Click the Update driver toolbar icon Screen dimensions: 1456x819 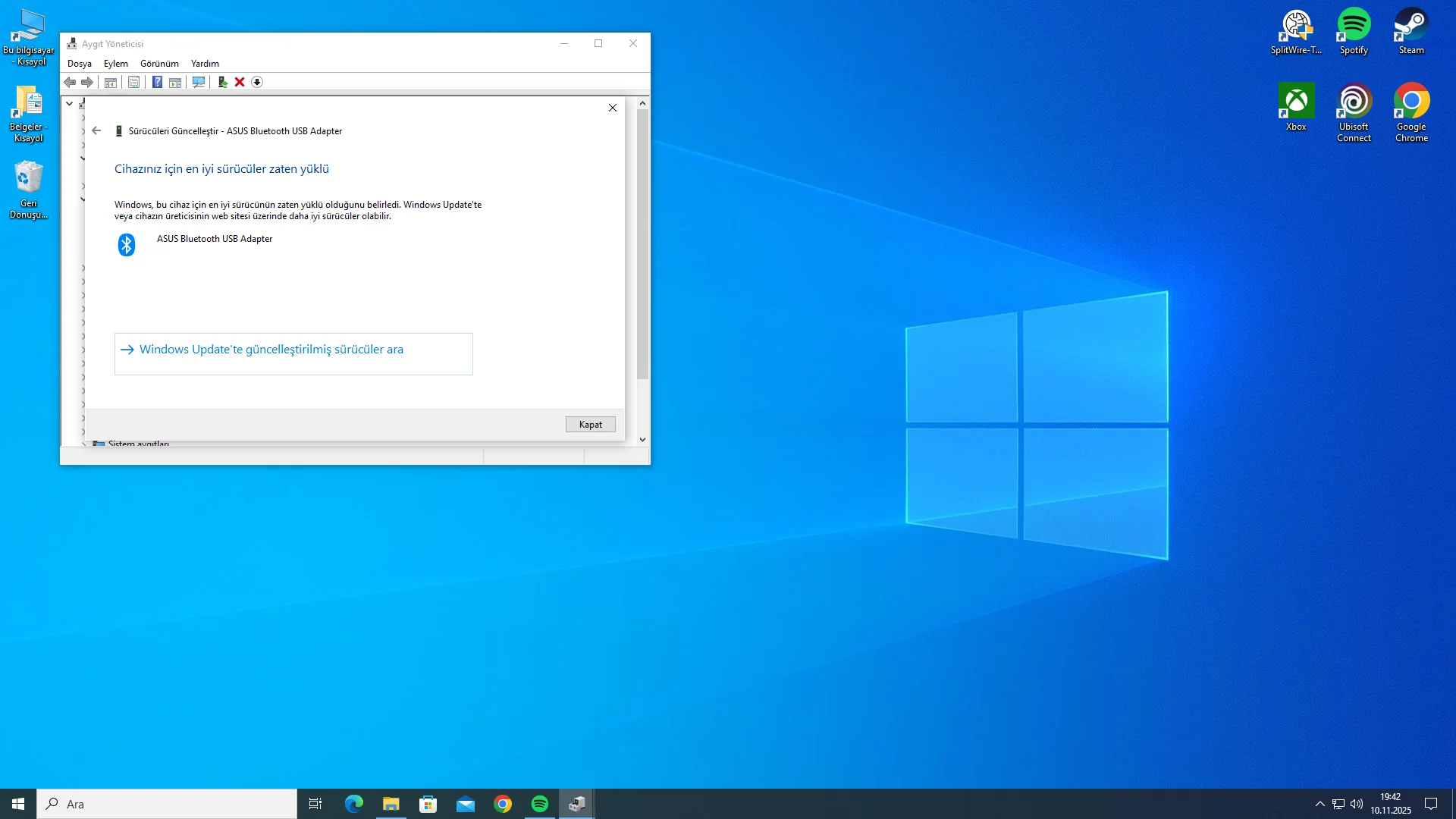coord(222,82)
